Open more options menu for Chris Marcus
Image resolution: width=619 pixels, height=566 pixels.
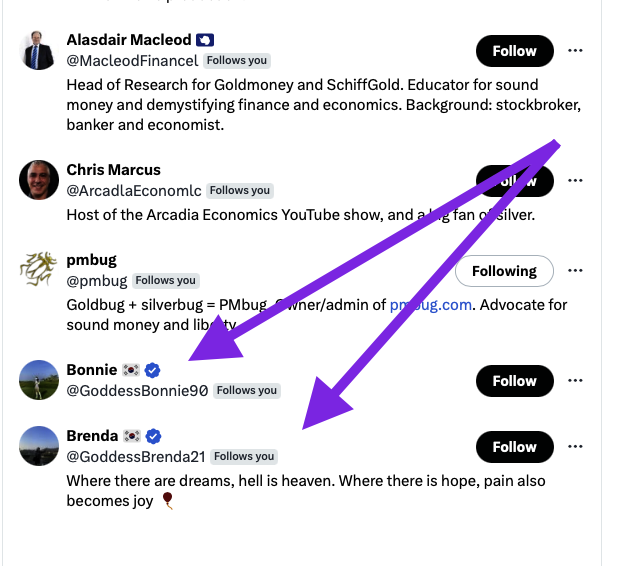575,180
